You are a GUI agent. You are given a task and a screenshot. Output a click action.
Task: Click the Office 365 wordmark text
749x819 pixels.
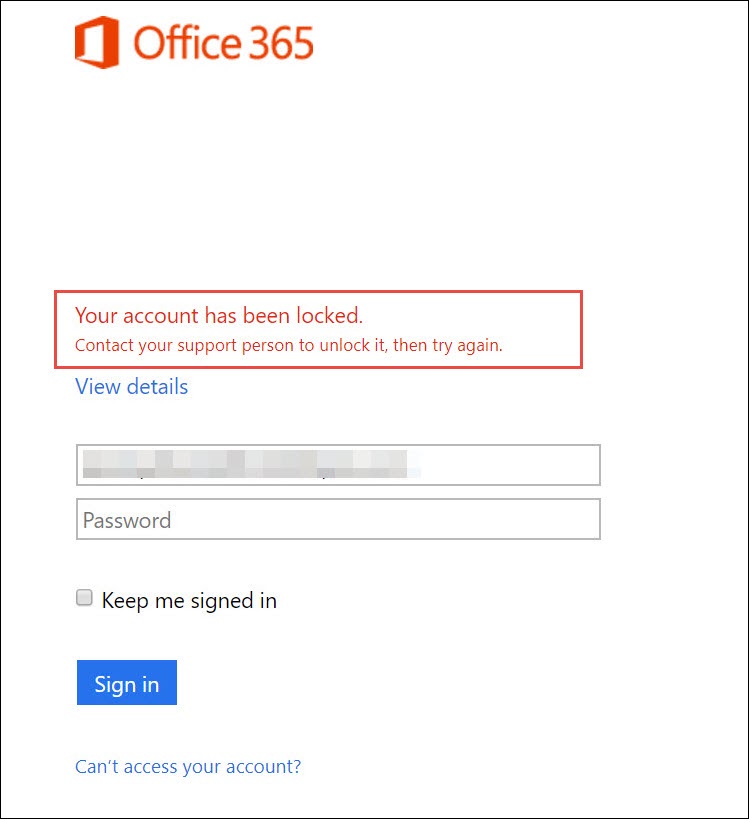coord(224,43)
